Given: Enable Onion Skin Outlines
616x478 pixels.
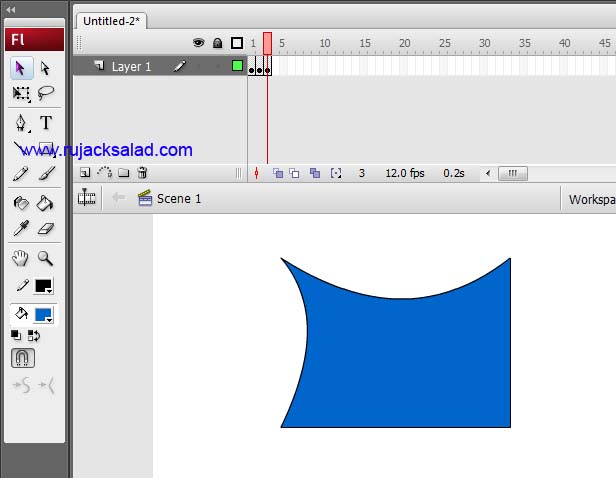Looking at the screenshot, I should [294, 173].
